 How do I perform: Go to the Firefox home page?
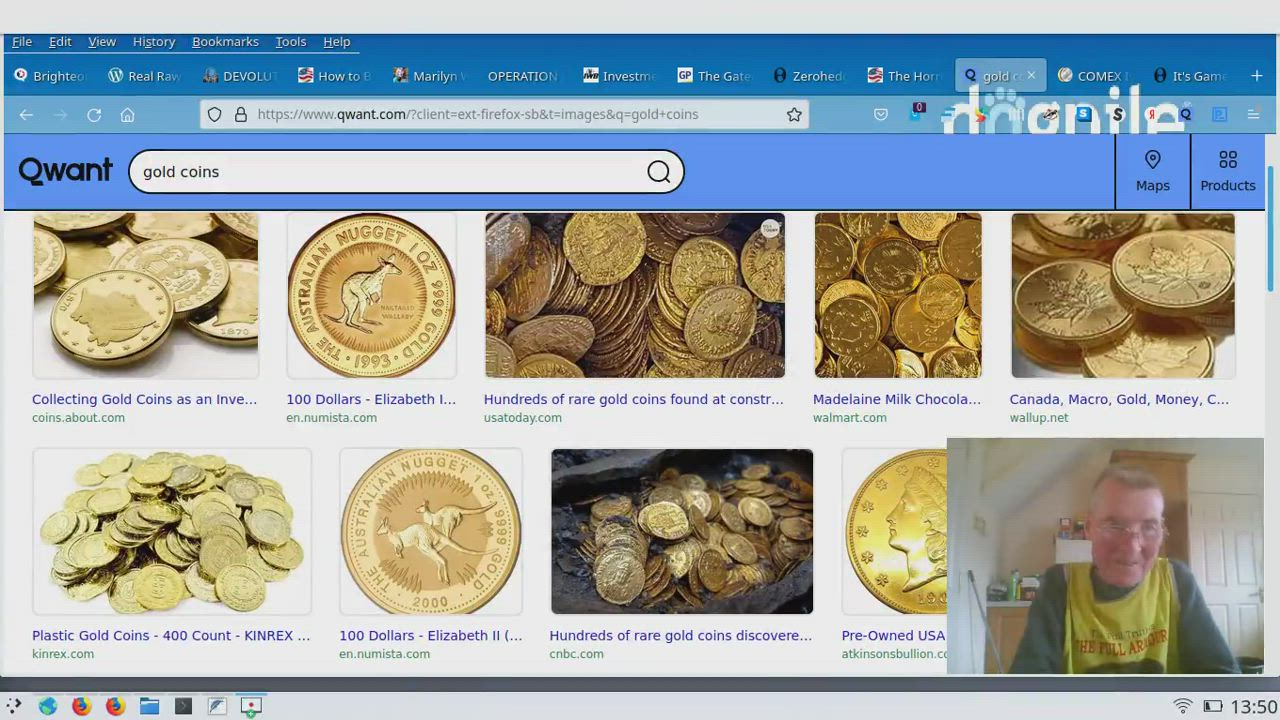point(127,115)
